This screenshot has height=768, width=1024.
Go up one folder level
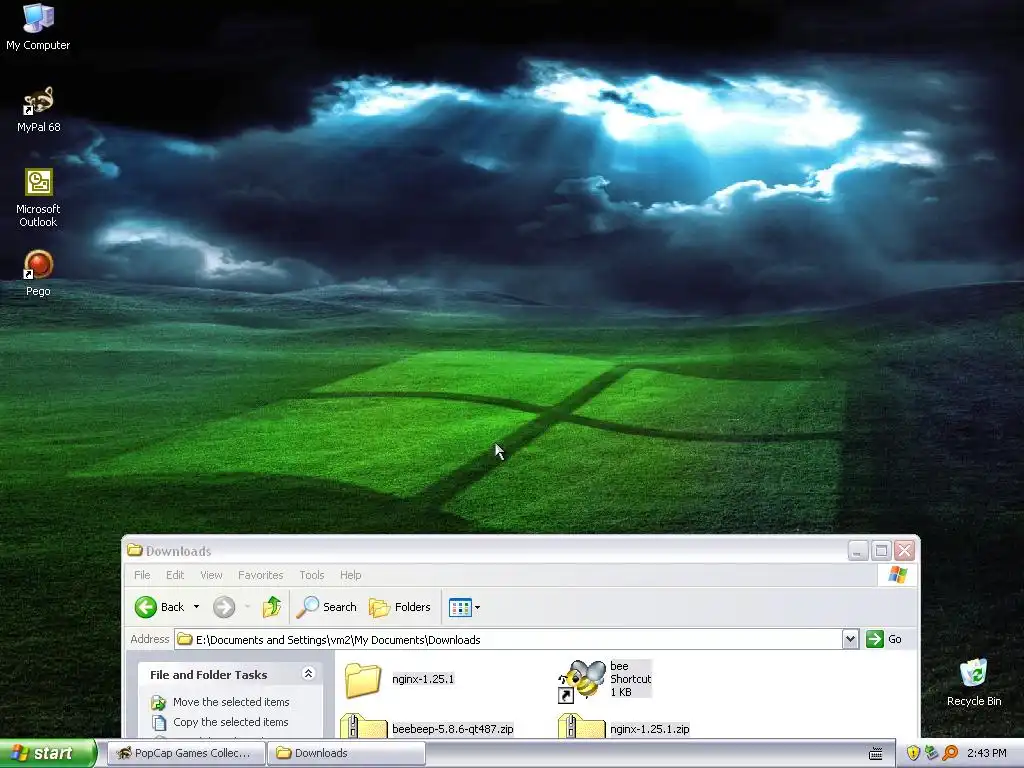tap(272, 607)
